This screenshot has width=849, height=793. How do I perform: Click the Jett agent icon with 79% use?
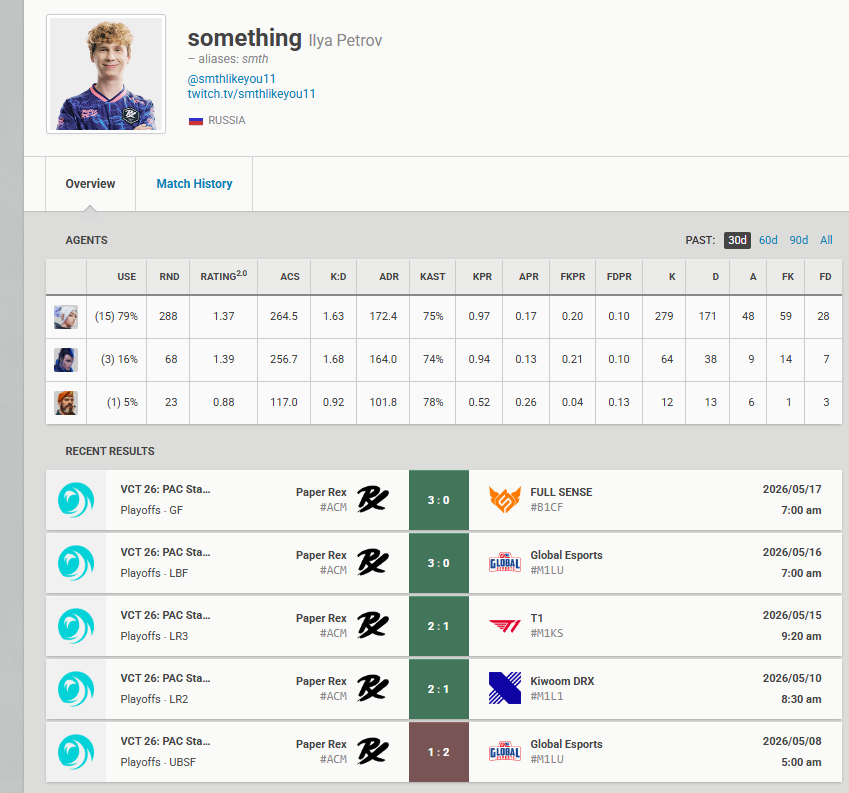coord(66,317)
